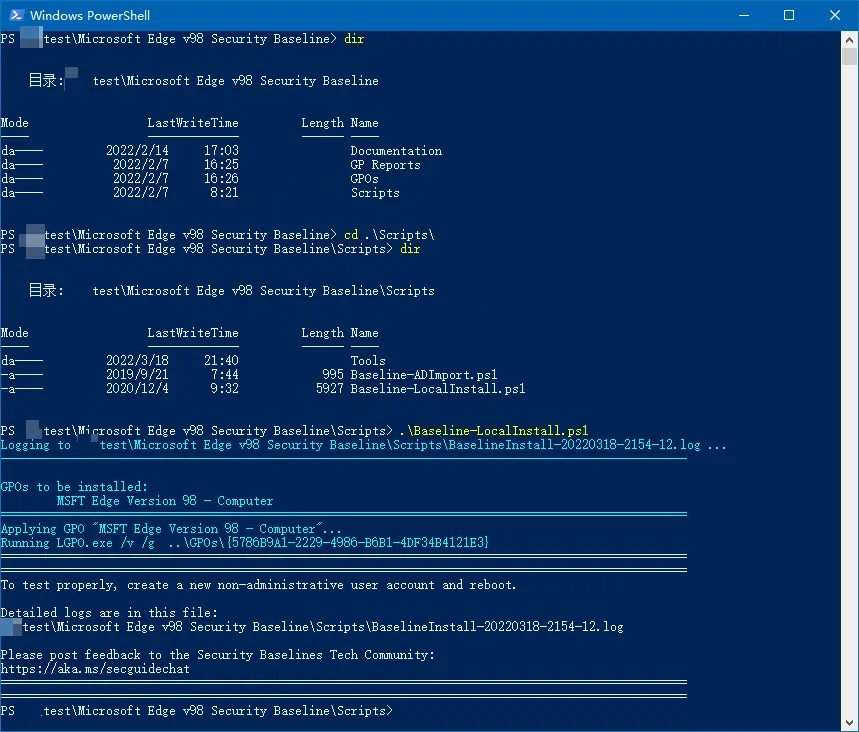This screenshot has width=859, height=732.
Task: Click Baseline-ADImport.ps1 file name
Action: pyautogui.click(x=424, y=375)
